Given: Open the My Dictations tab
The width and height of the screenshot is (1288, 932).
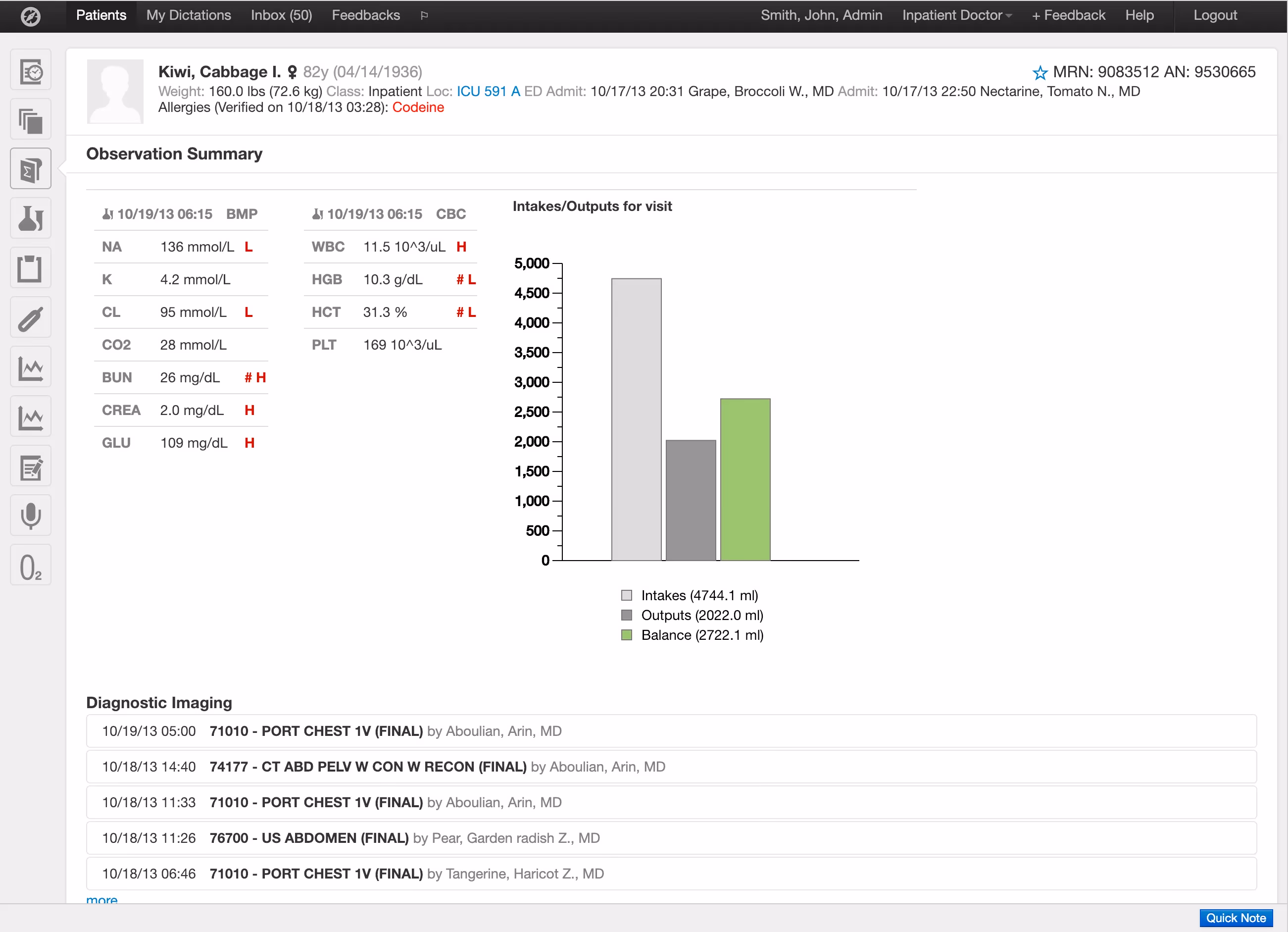Looking at the screenshot, I should point(189,15).
